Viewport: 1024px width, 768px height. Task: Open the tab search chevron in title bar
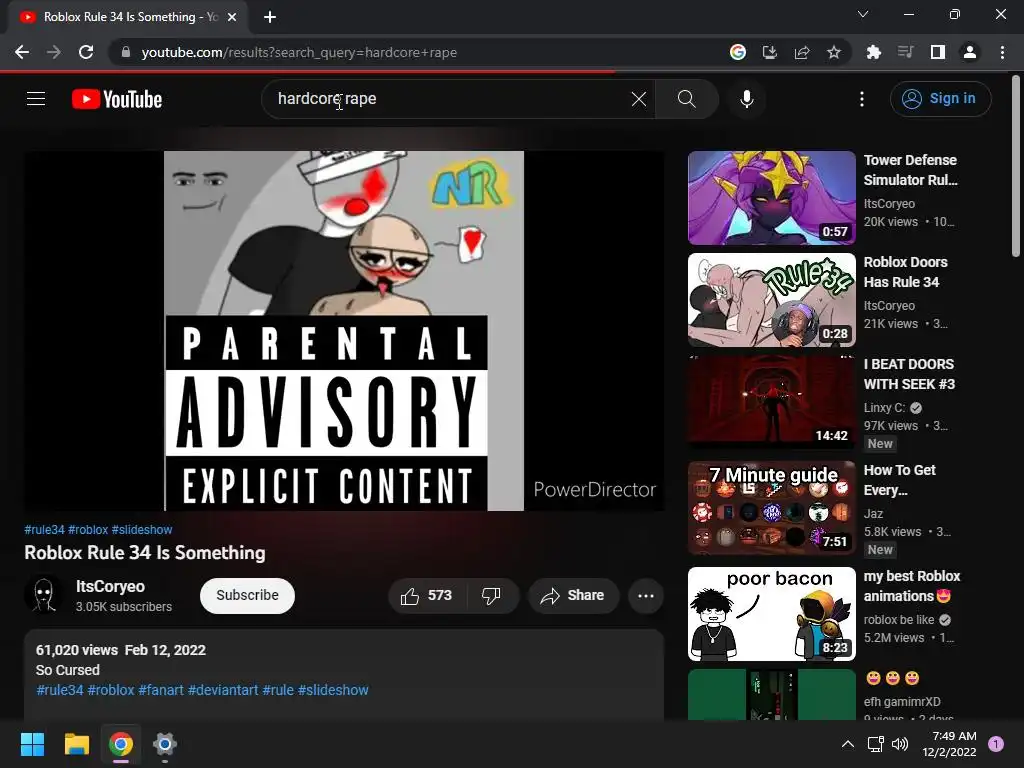click(x=863, y=14)
